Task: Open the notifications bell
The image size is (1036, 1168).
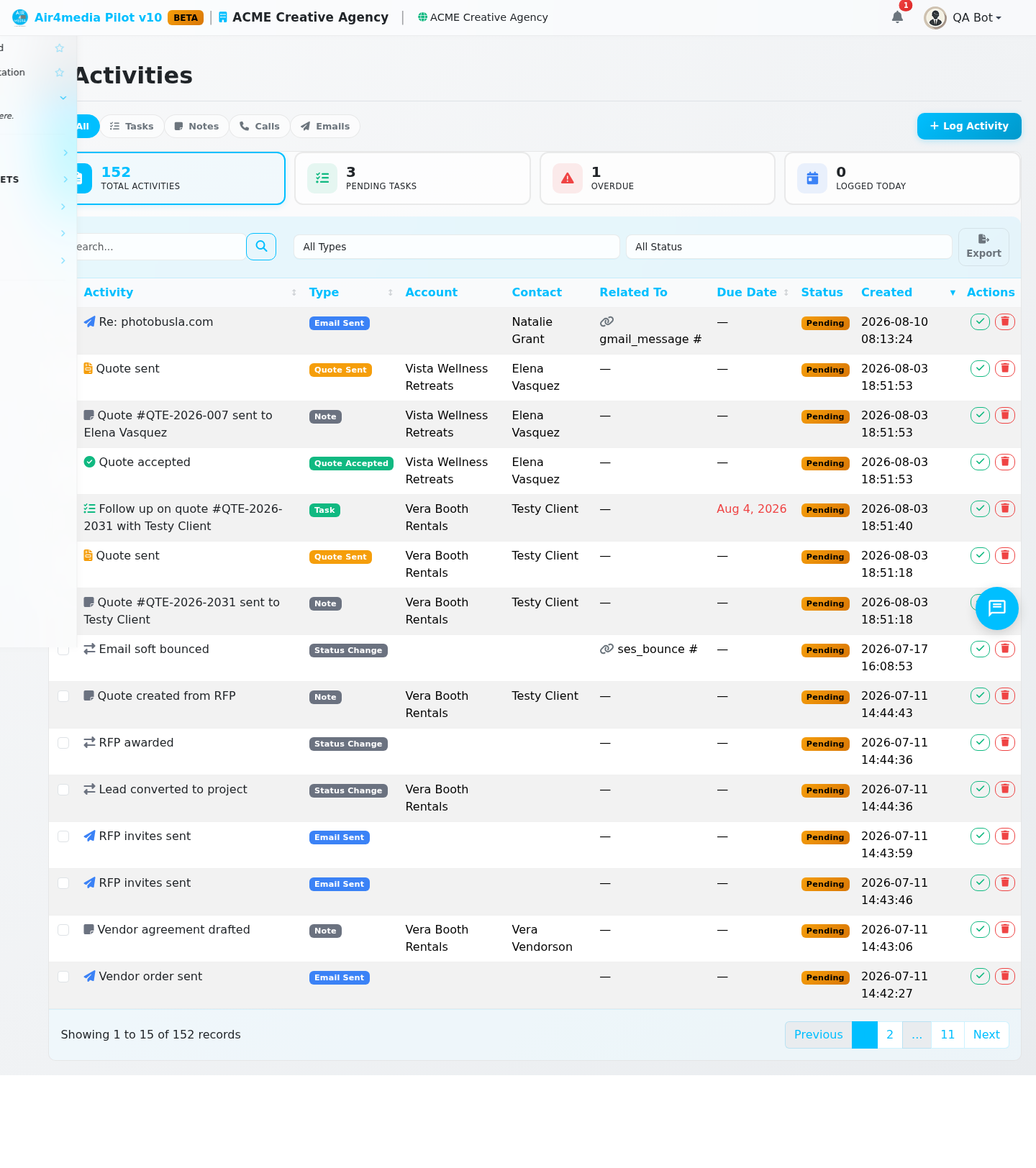Action: [x=897, y=17]
